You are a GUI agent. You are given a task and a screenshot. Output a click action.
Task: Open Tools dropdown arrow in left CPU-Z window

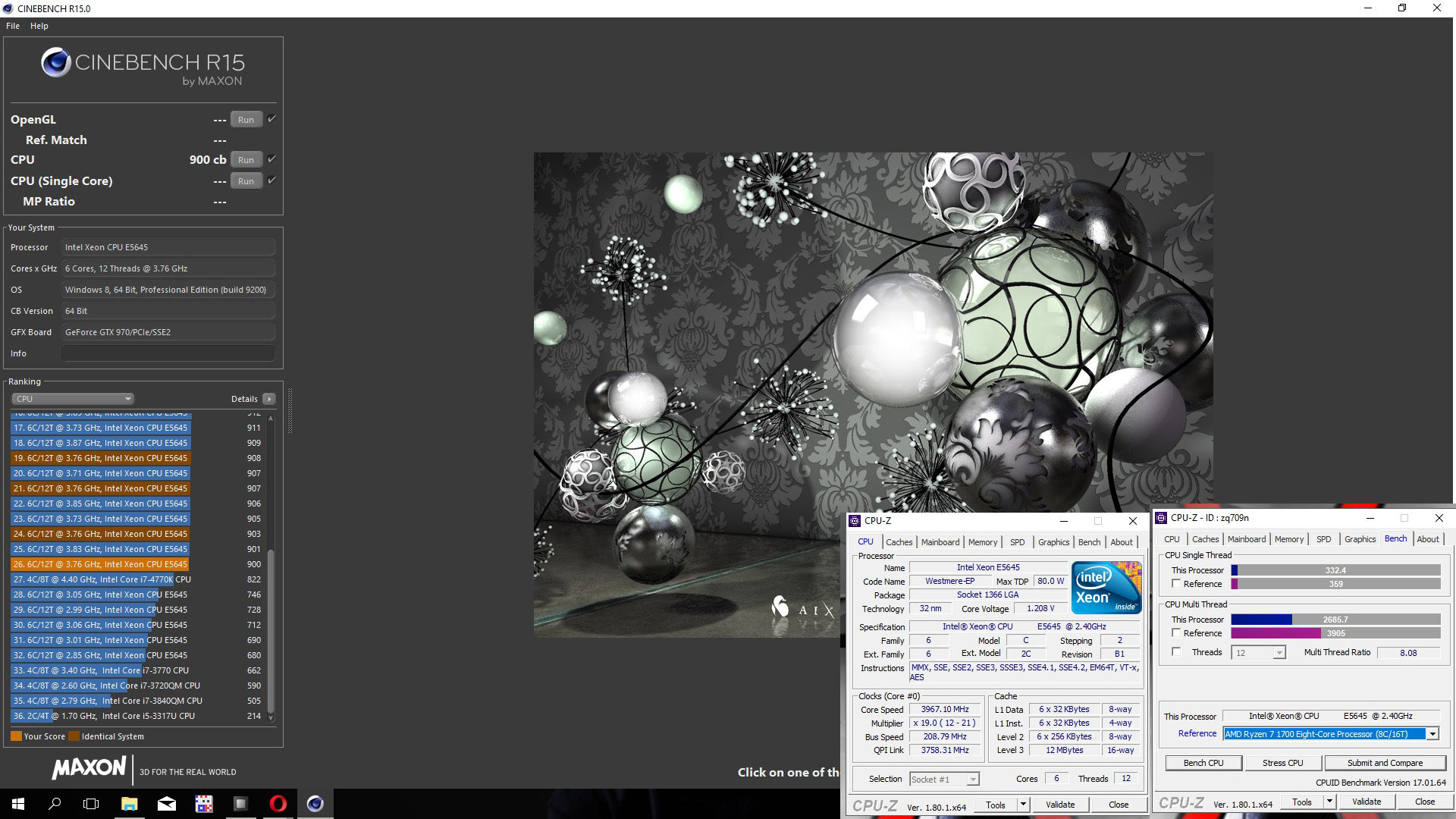(1022, 805)
